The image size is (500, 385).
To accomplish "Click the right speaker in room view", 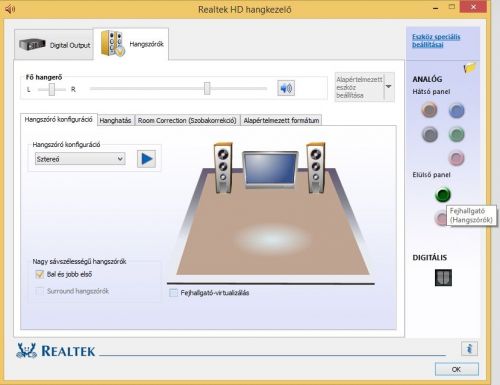I will [315, 168].
